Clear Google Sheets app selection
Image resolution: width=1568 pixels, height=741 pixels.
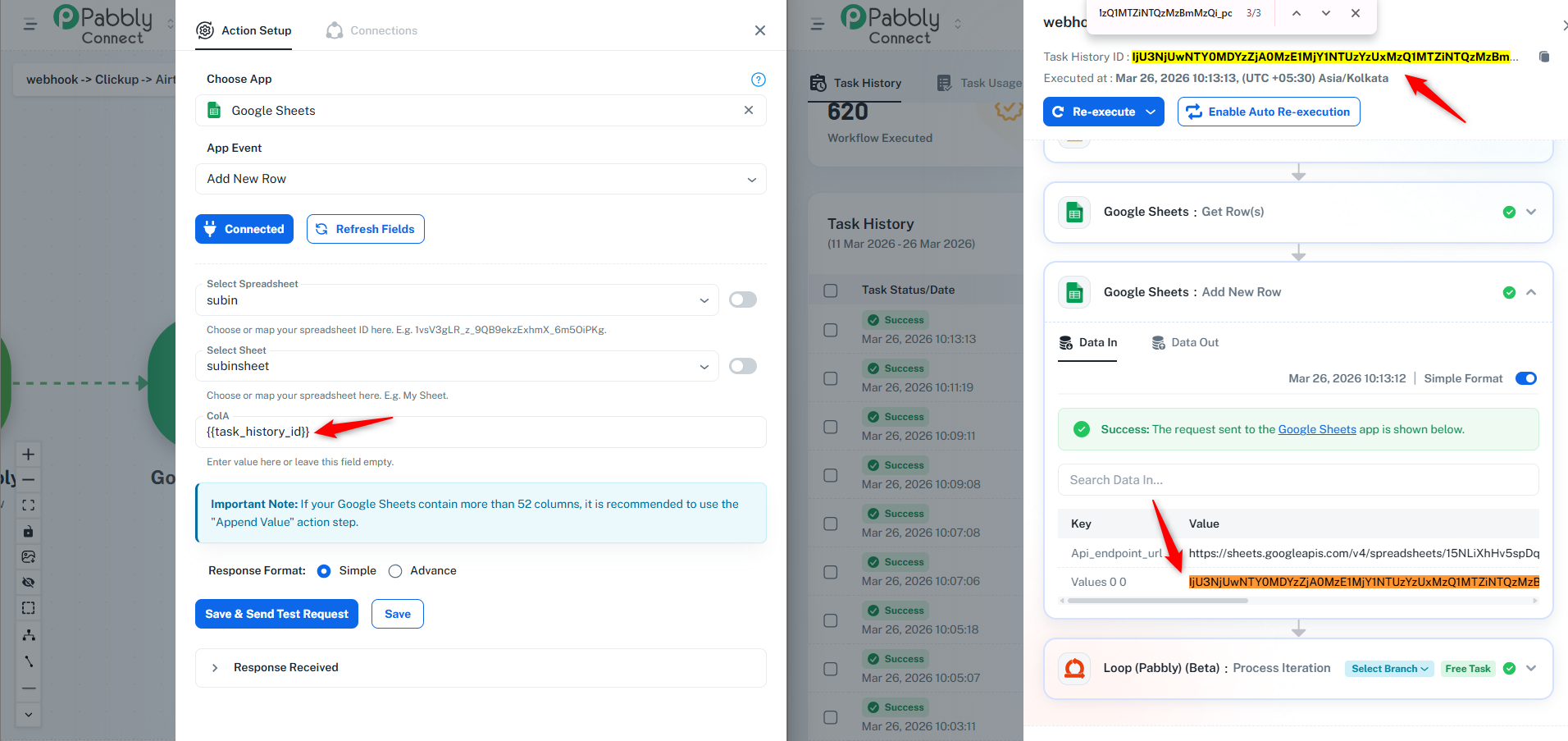[x=748, y=110]
